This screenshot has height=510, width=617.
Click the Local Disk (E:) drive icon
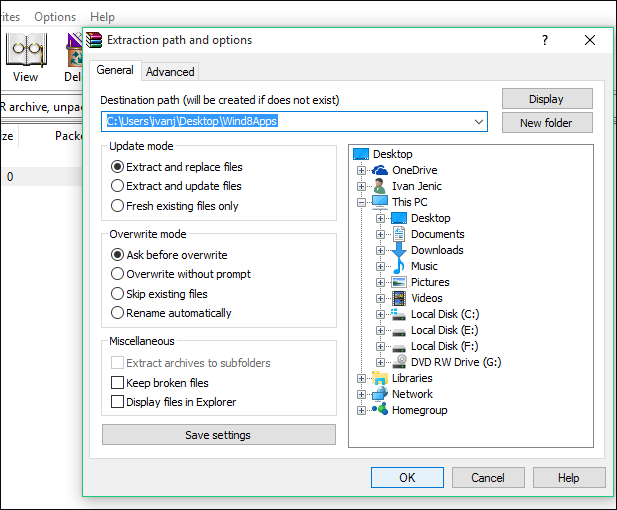click(399, 332)
